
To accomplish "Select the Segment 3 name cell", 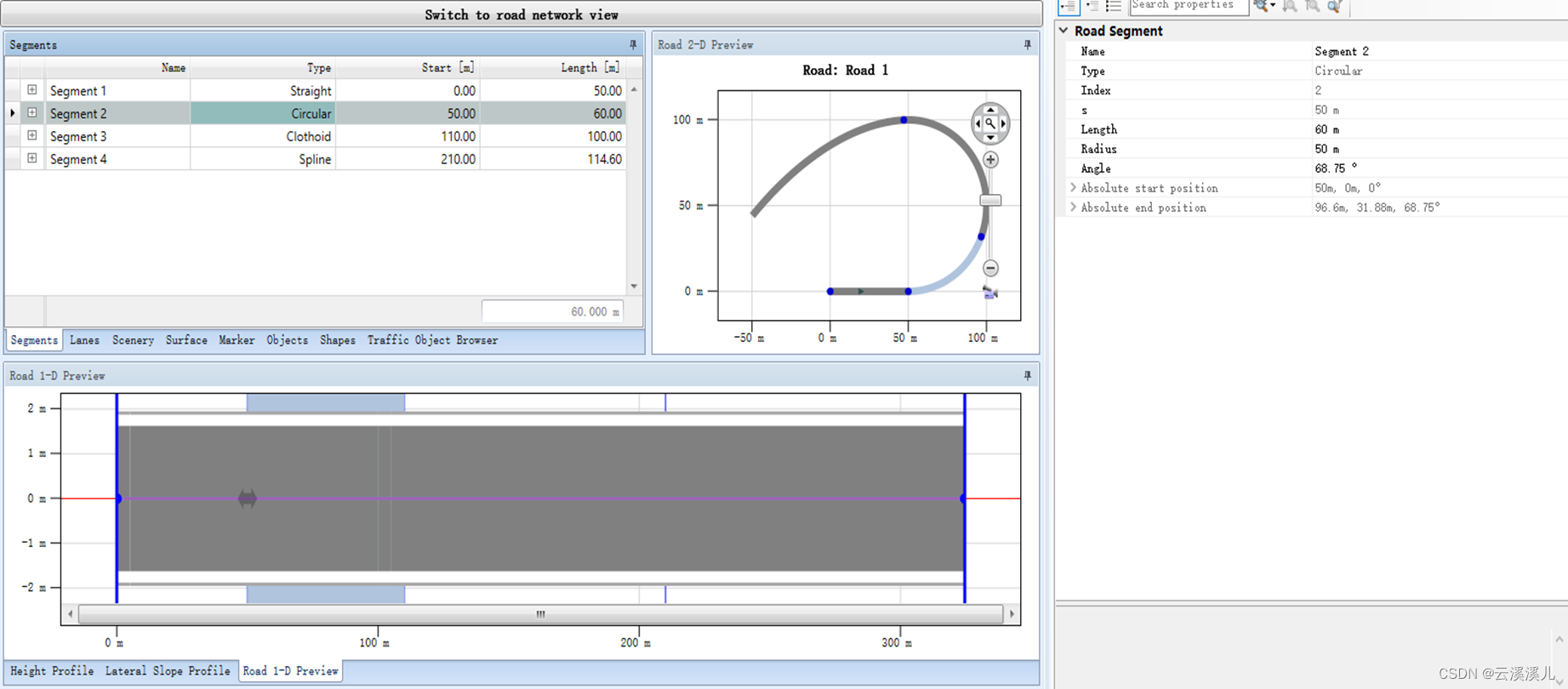I will pos(117,136).
